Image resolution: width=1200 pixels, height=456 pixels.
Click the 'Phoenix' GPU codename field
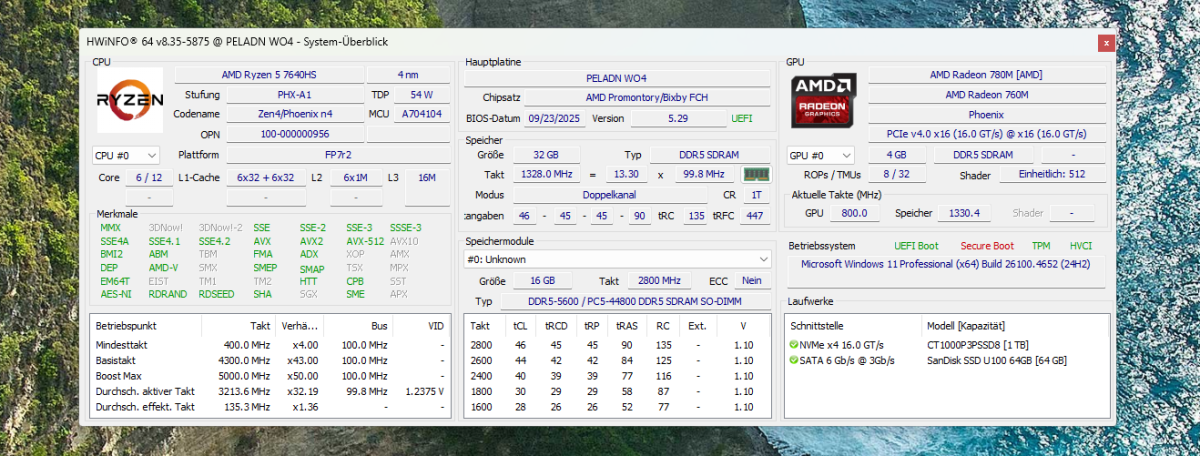(x=985, y=115)
